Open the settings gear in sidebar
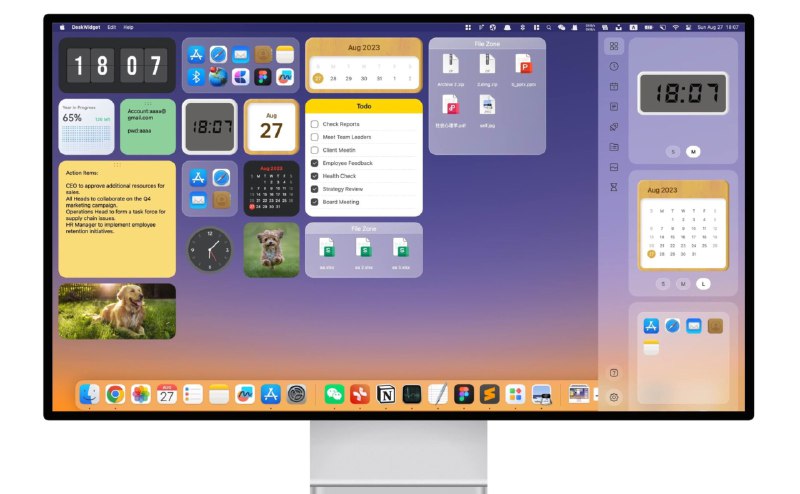Image resolution: width=800 pixels, height=494 pixels. pyautogui.click(x=614, y=397)
